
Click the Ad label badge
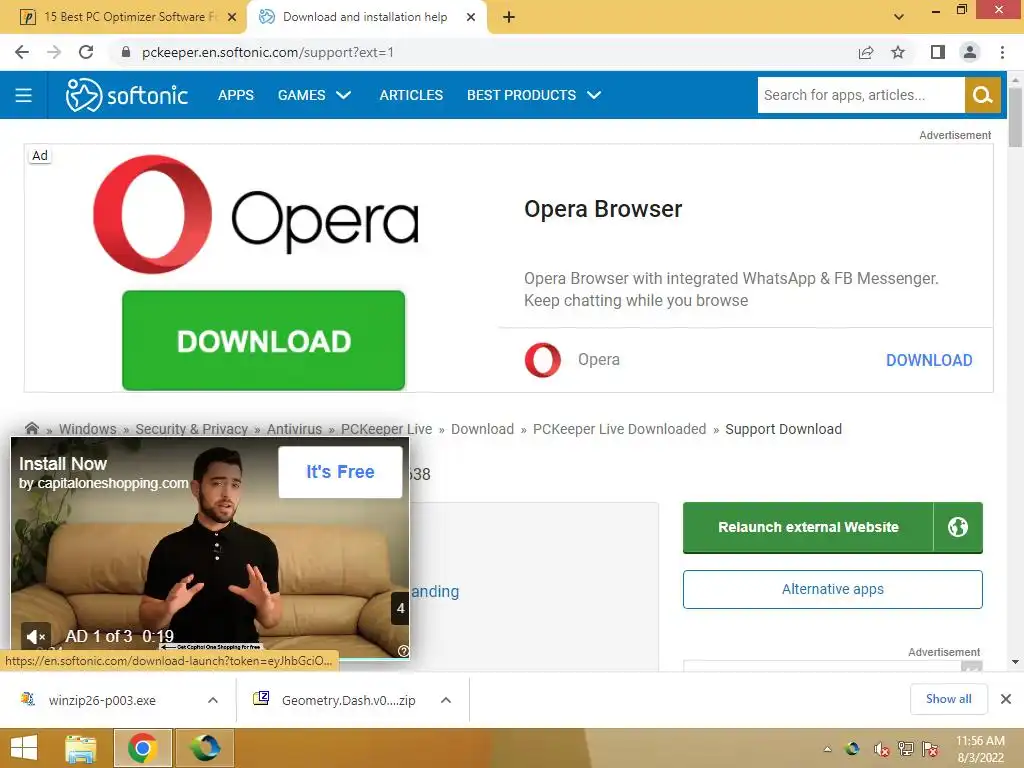coord(40,155)
